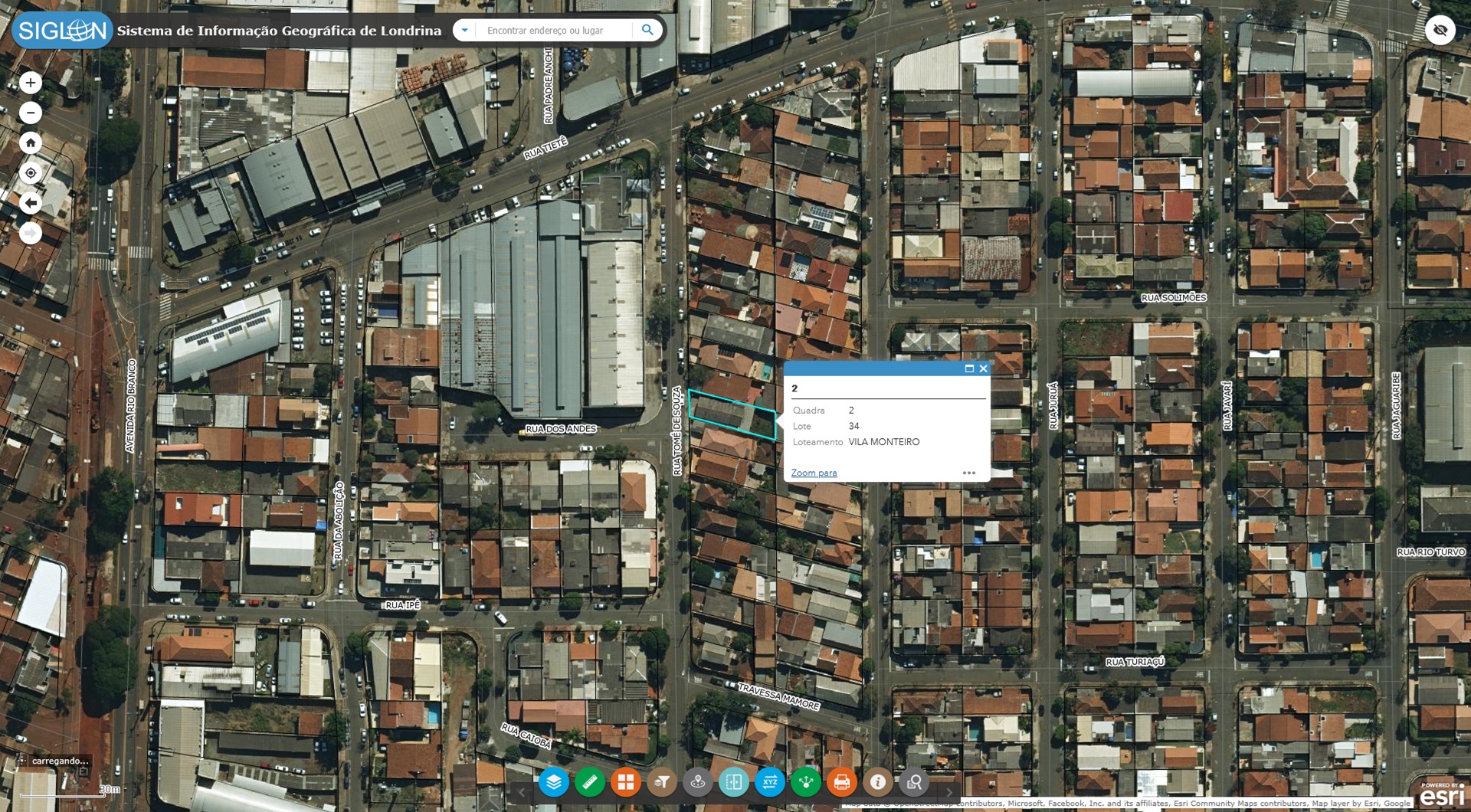Open the green share arrows widget
Viewport: 1471px width, 812px height.
click(806, 782)
